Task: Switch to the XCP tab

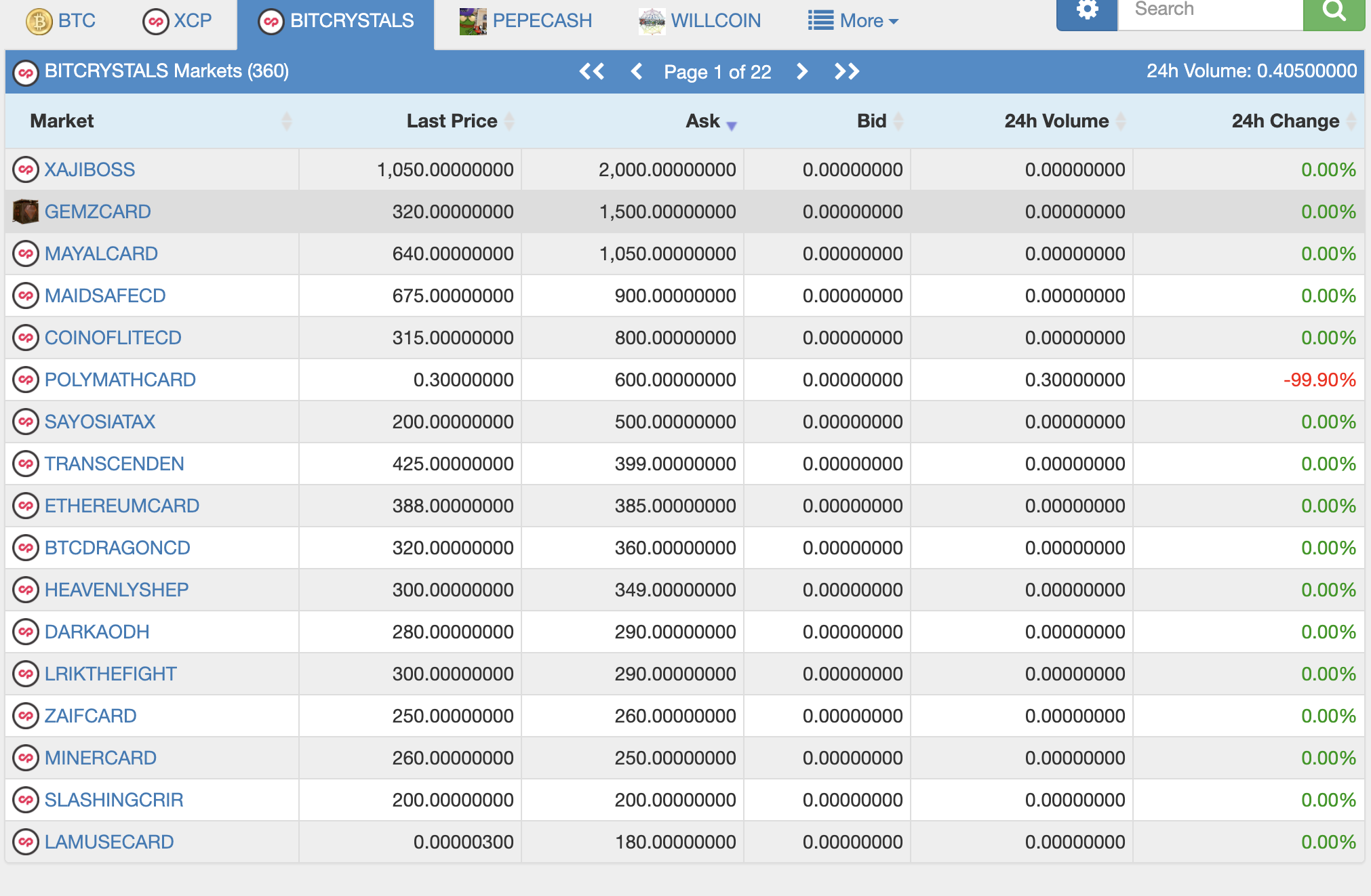Action: 177,22
